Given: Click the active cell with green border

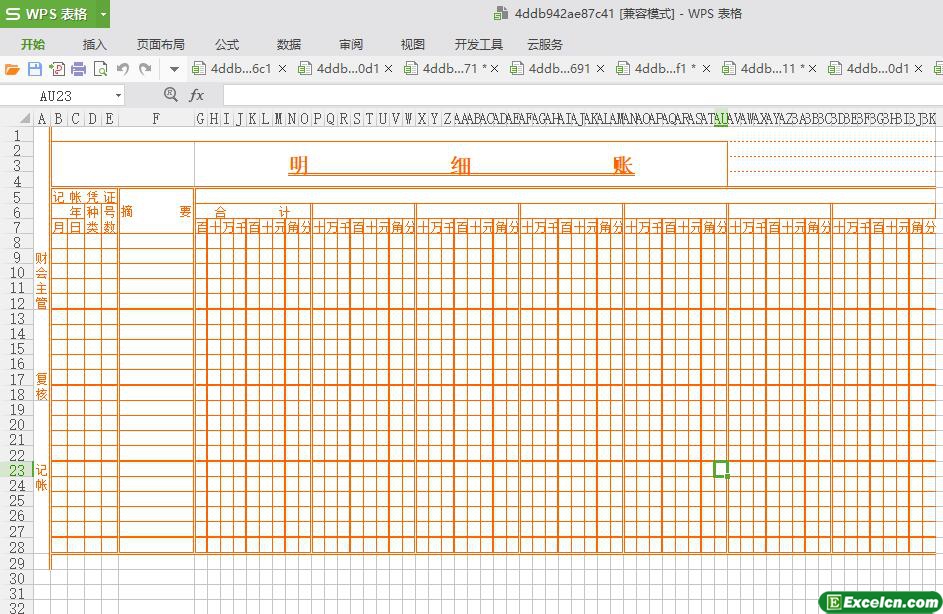Looking at the screenshot, I should pos(720,469).
